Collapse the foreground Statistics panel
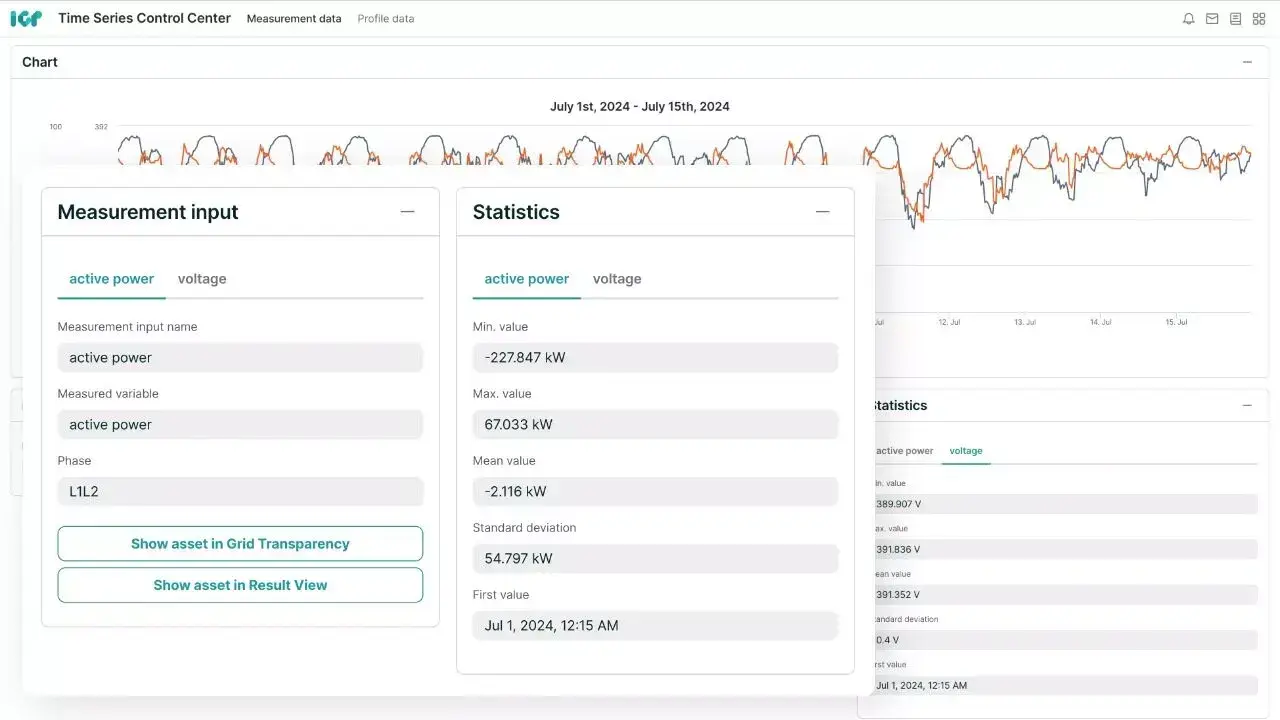This screenshot has height=720, width=1280. point(822,212)
